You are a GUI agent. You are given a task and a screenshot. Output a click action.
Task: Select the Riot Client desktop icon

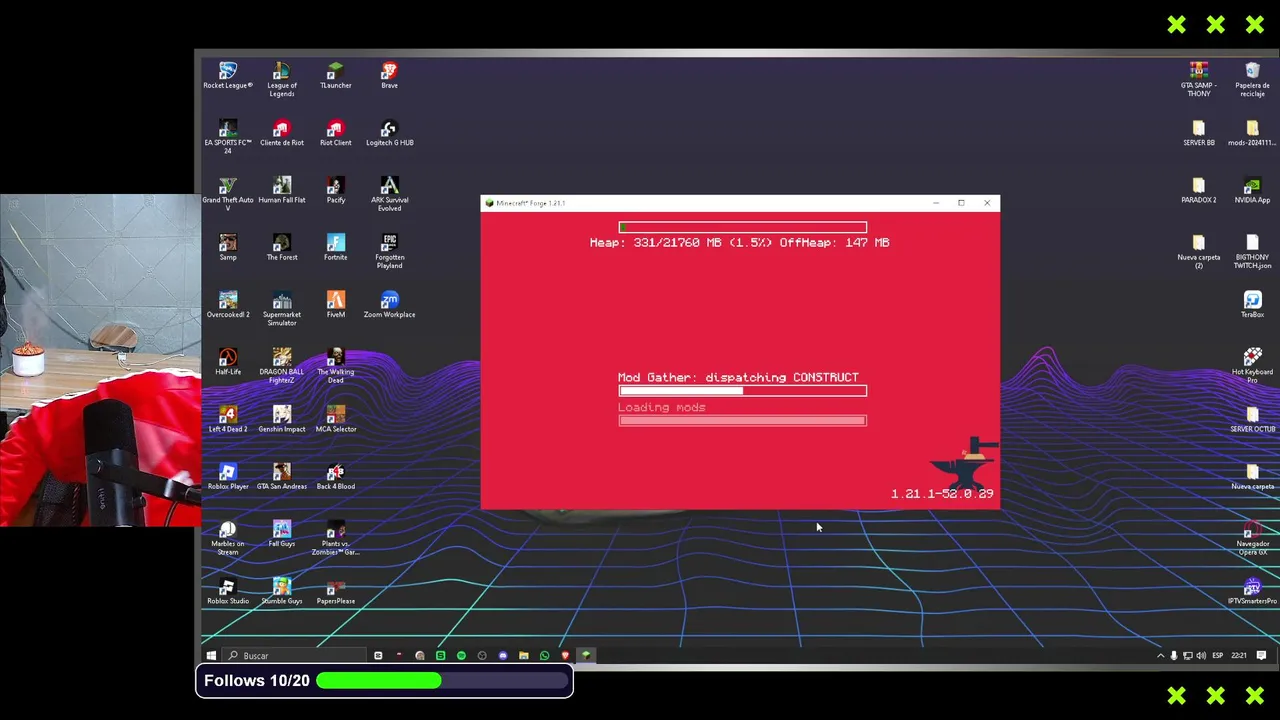[336, 133]
